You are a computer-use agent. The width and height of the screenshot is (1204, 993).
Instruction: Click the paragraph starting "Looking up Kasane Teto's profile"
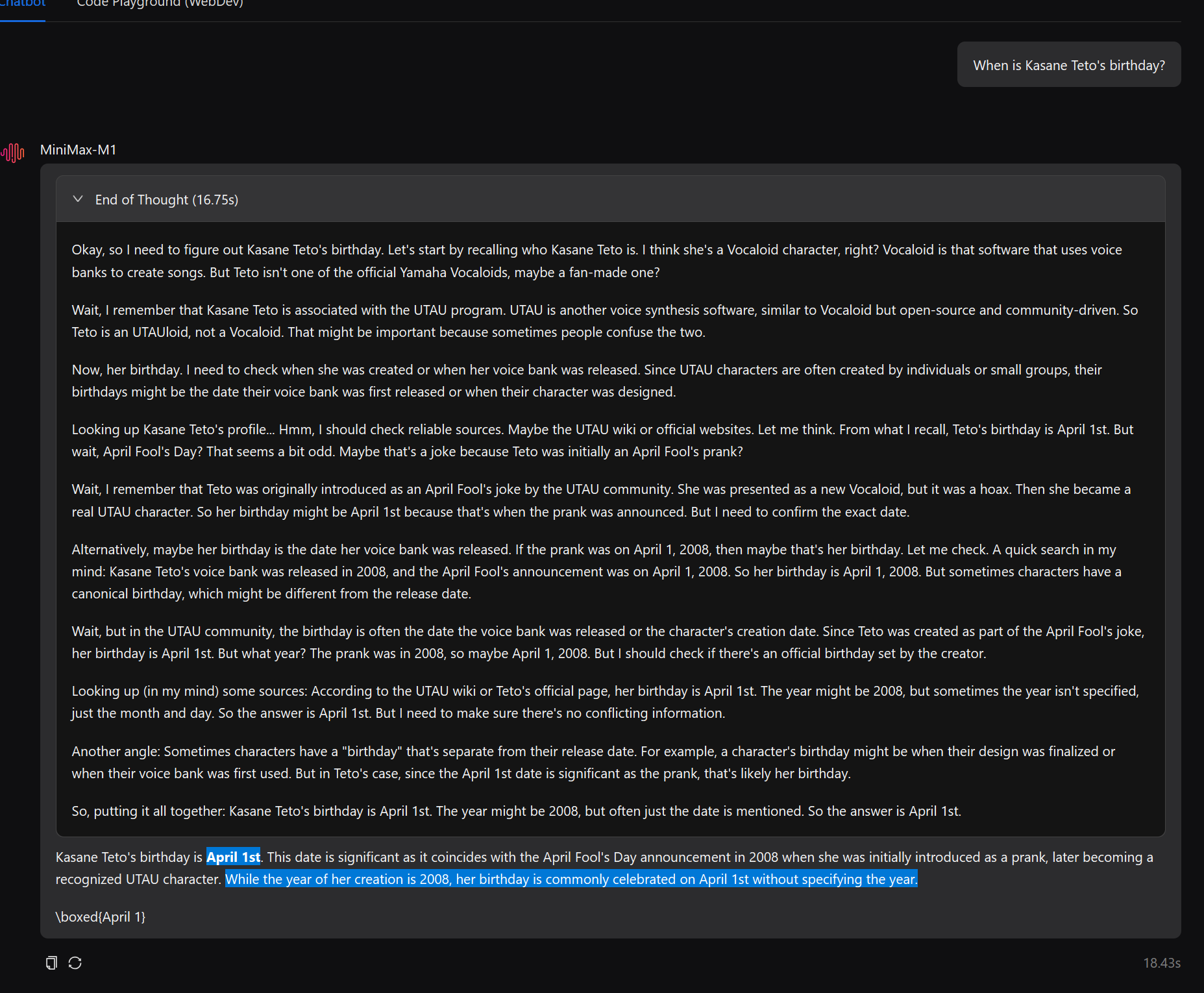tap(602, 441)
